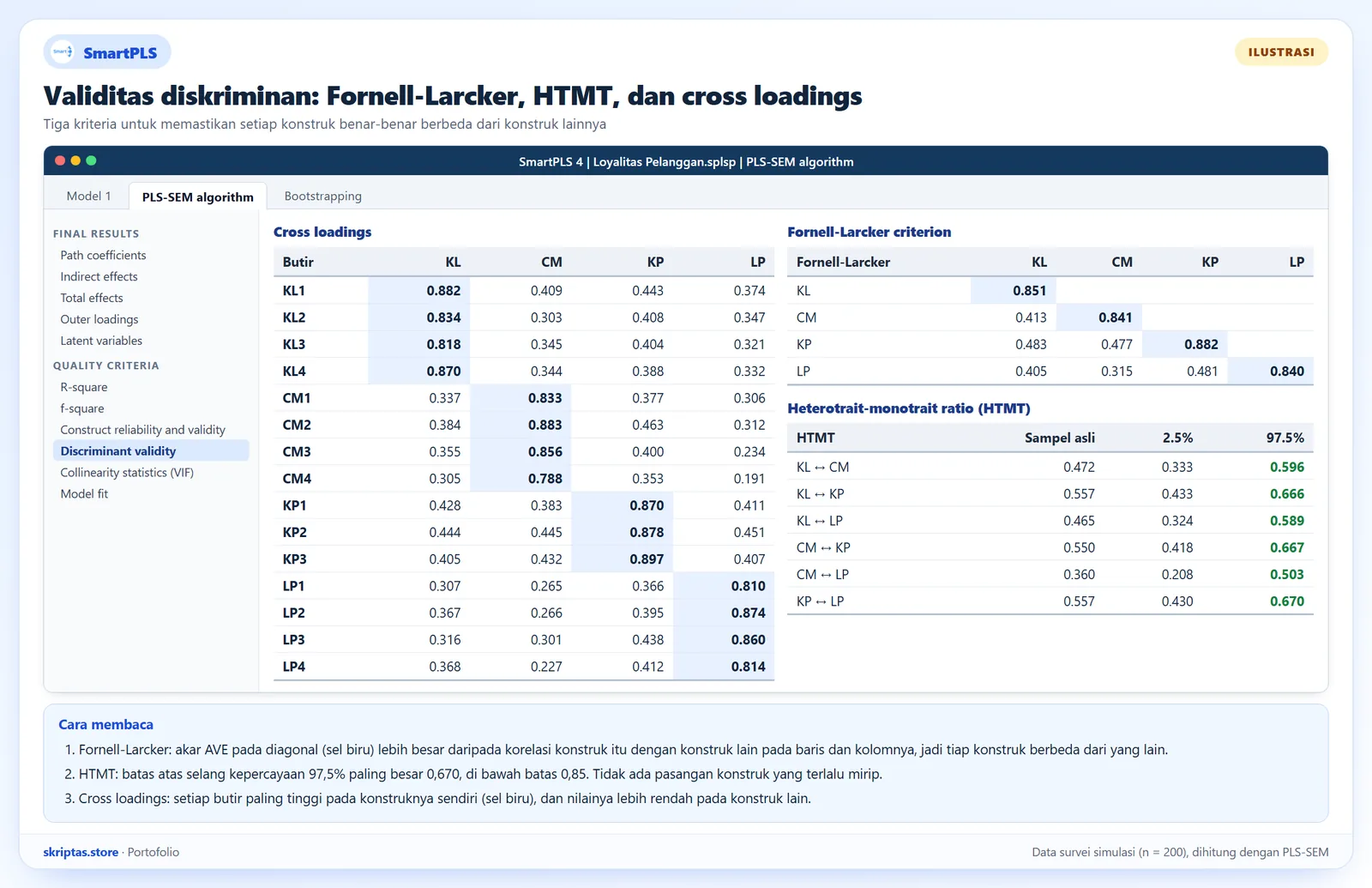Viewport: 1372px width, 888px height.
Task: Click the ILUSTRASI badge
Action: [x=1281, y=52]
